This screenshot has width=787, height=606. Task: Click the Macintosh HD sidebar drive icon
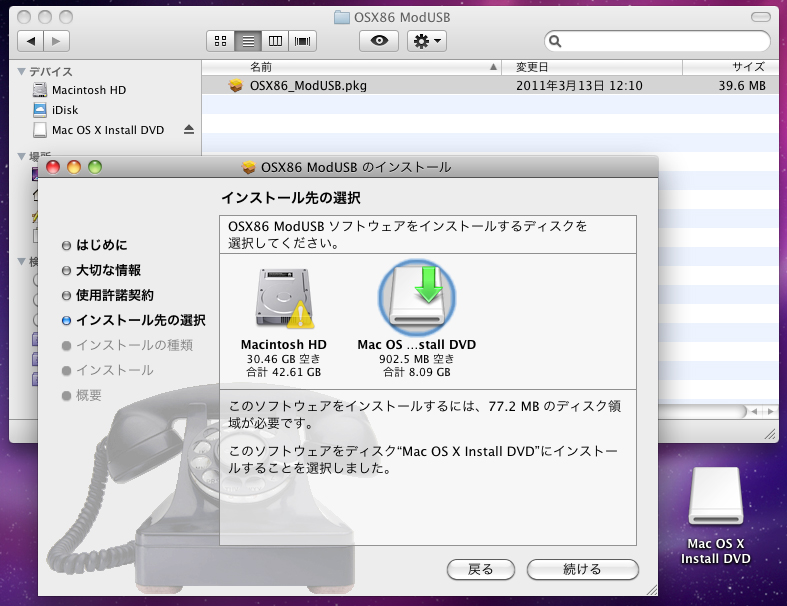click(x=40, y=90)
